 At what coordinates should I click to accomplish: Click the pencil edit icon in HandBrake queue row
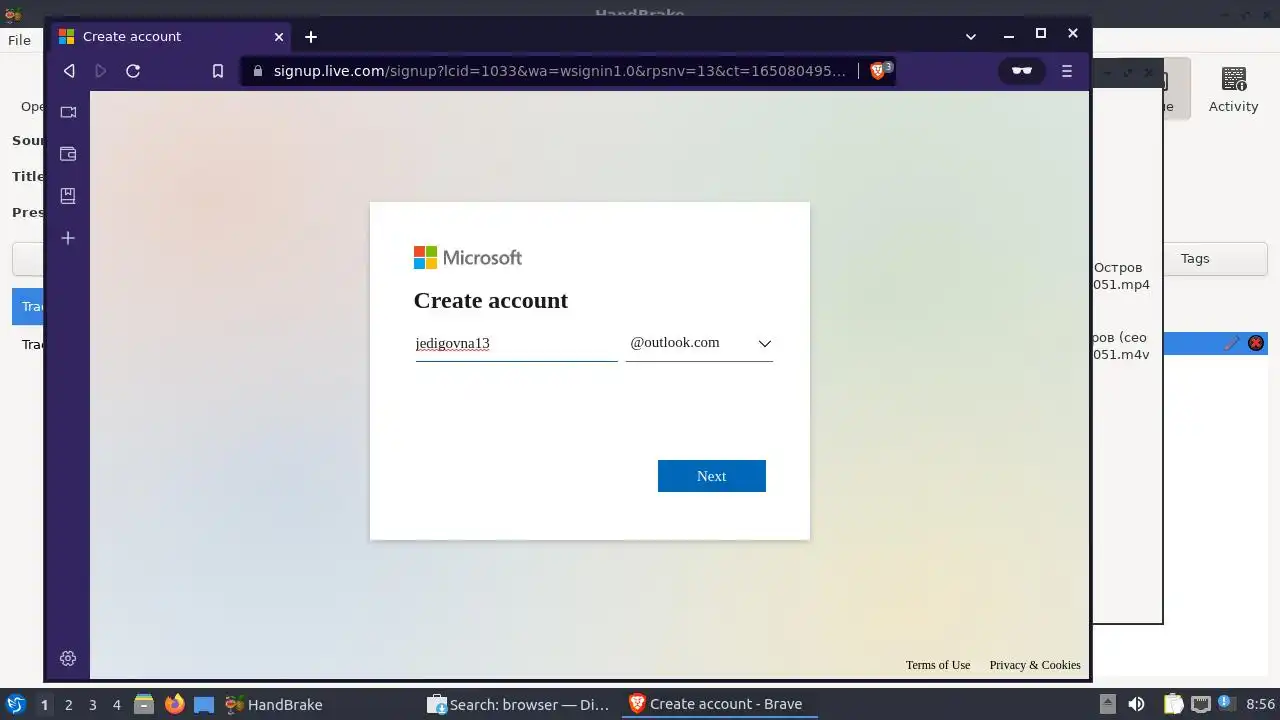1232,343
